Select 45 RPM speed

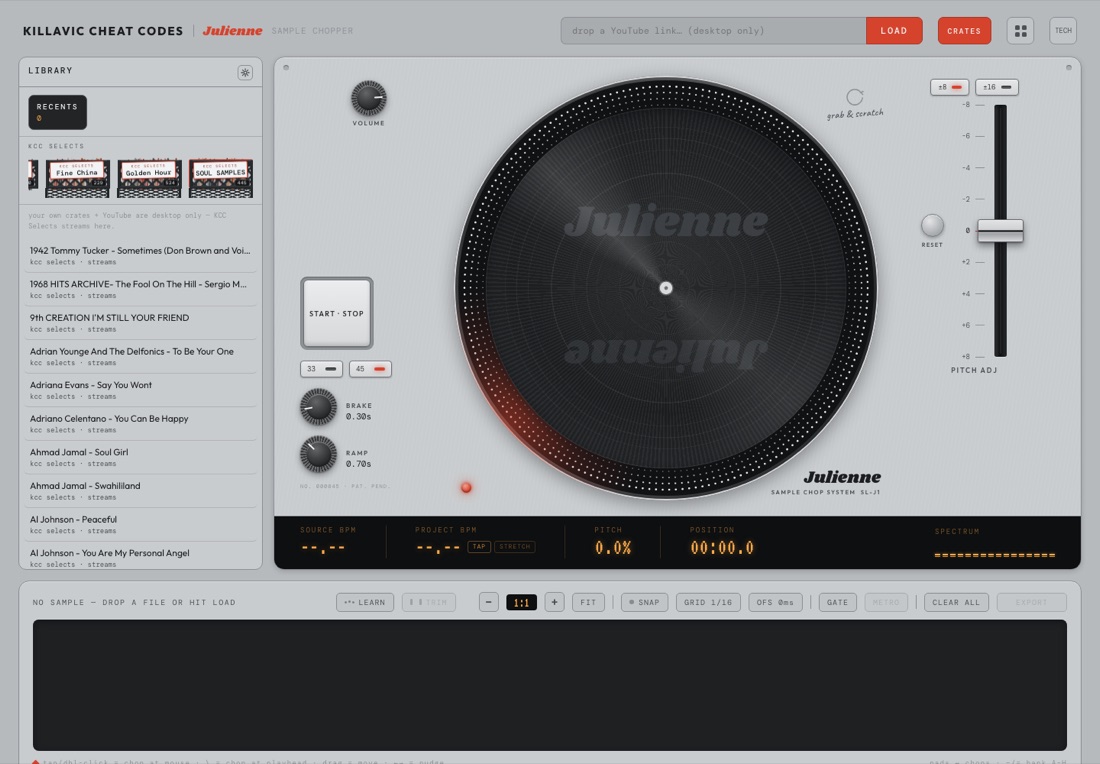point(370,369)
